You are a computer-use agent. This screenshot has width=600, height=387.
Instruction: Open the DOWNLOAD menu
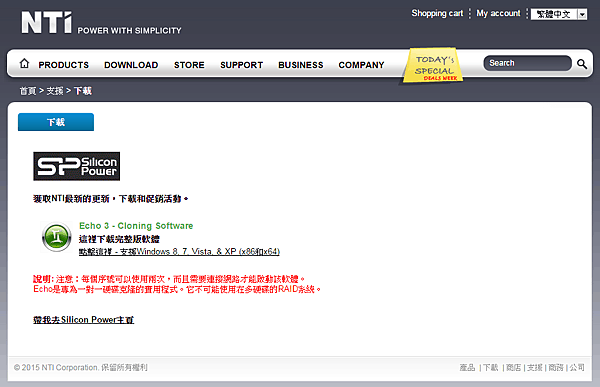tap(131, 65)
